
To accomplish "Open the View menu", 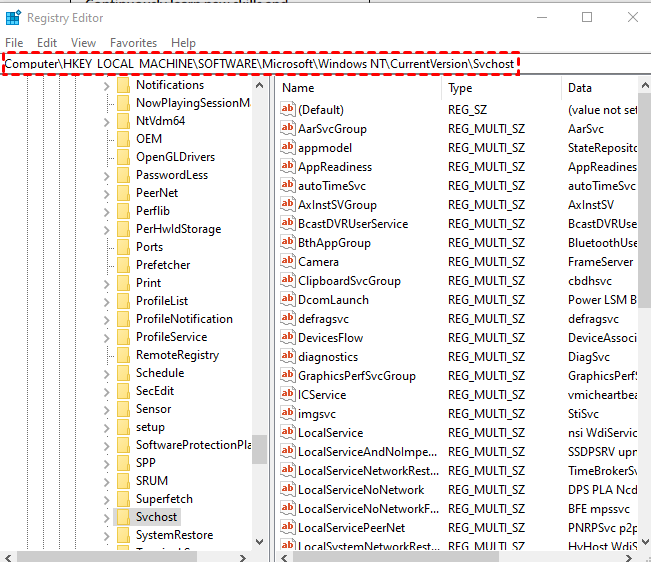I will [83, 43].
